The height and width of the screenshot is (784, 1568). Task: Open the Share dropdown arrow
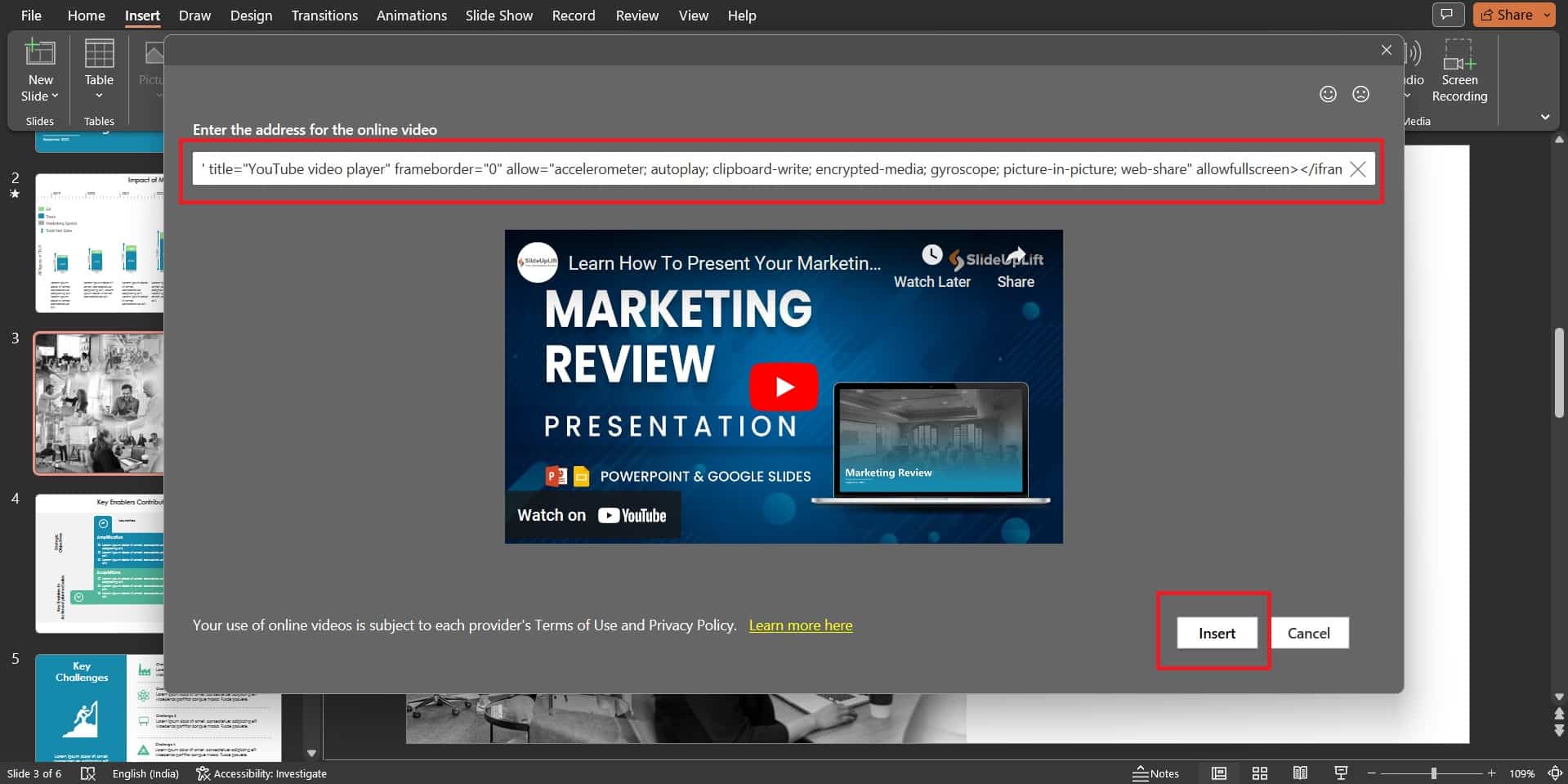pyautogui.click(x=1548, y=14)
